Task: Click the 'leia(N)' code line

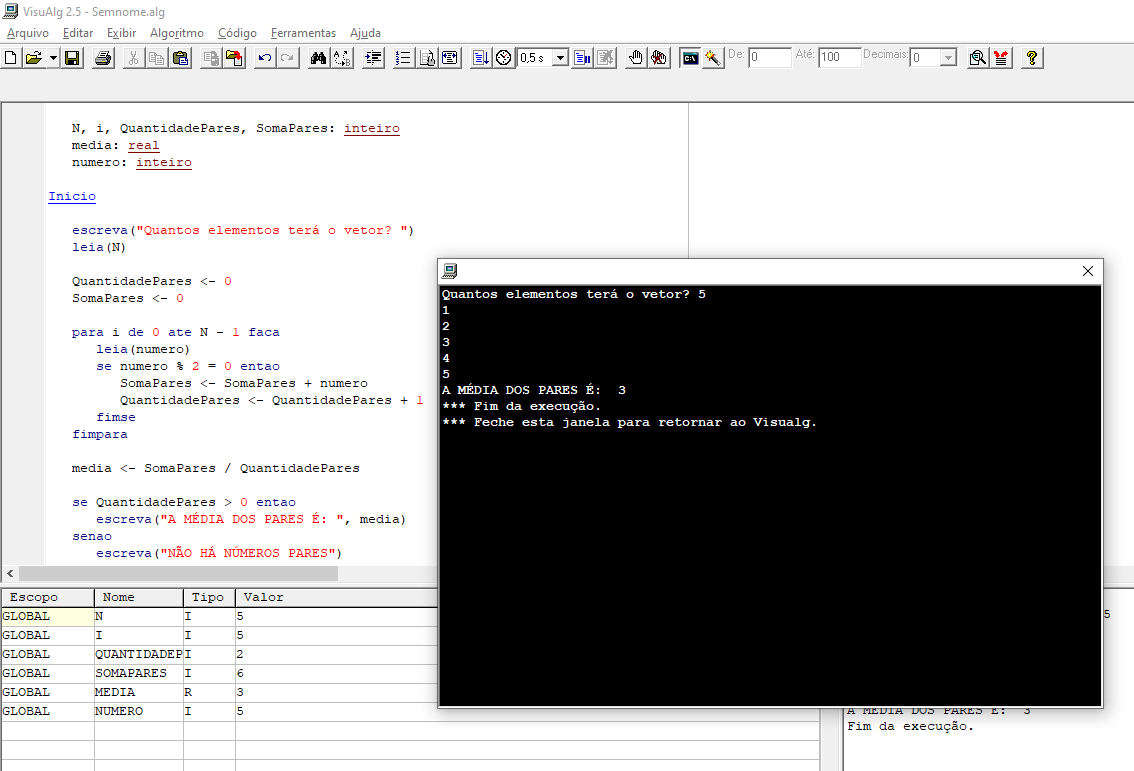Action: pyautogui.click(x=98, y=247)
